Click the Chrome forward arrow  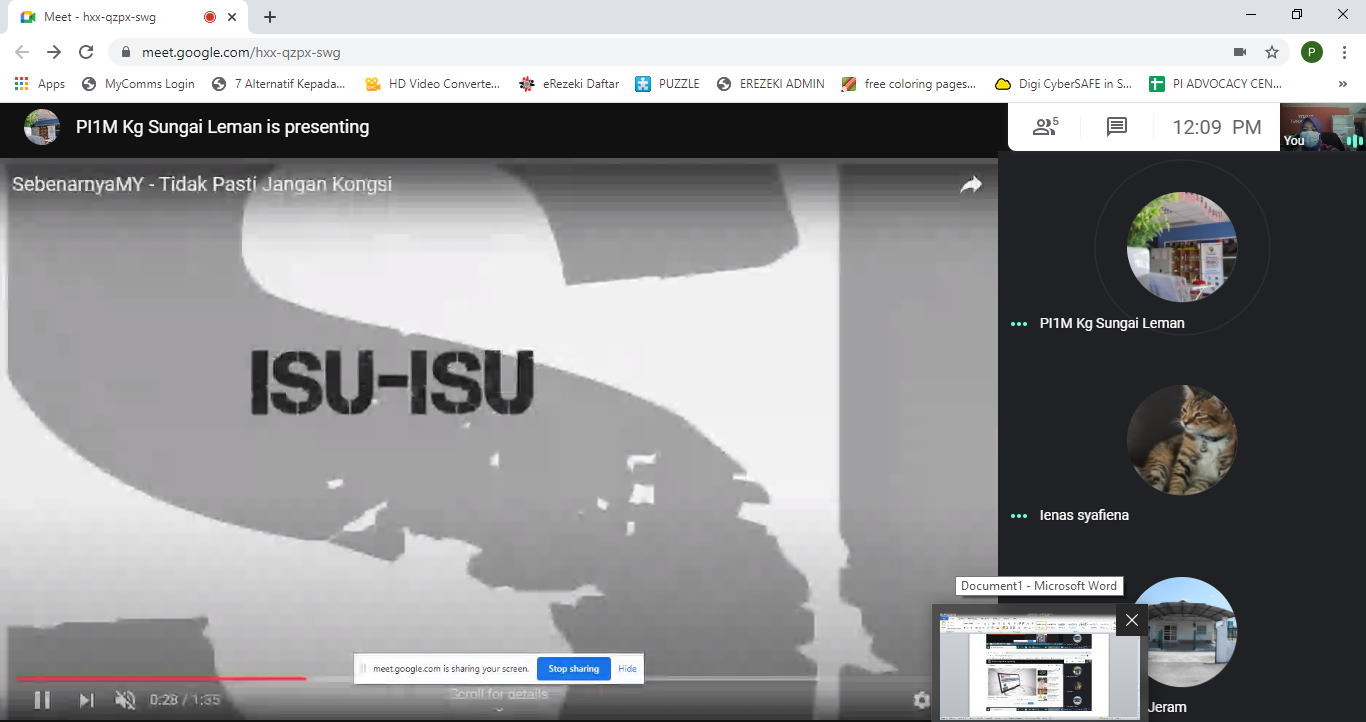point(54,52)
